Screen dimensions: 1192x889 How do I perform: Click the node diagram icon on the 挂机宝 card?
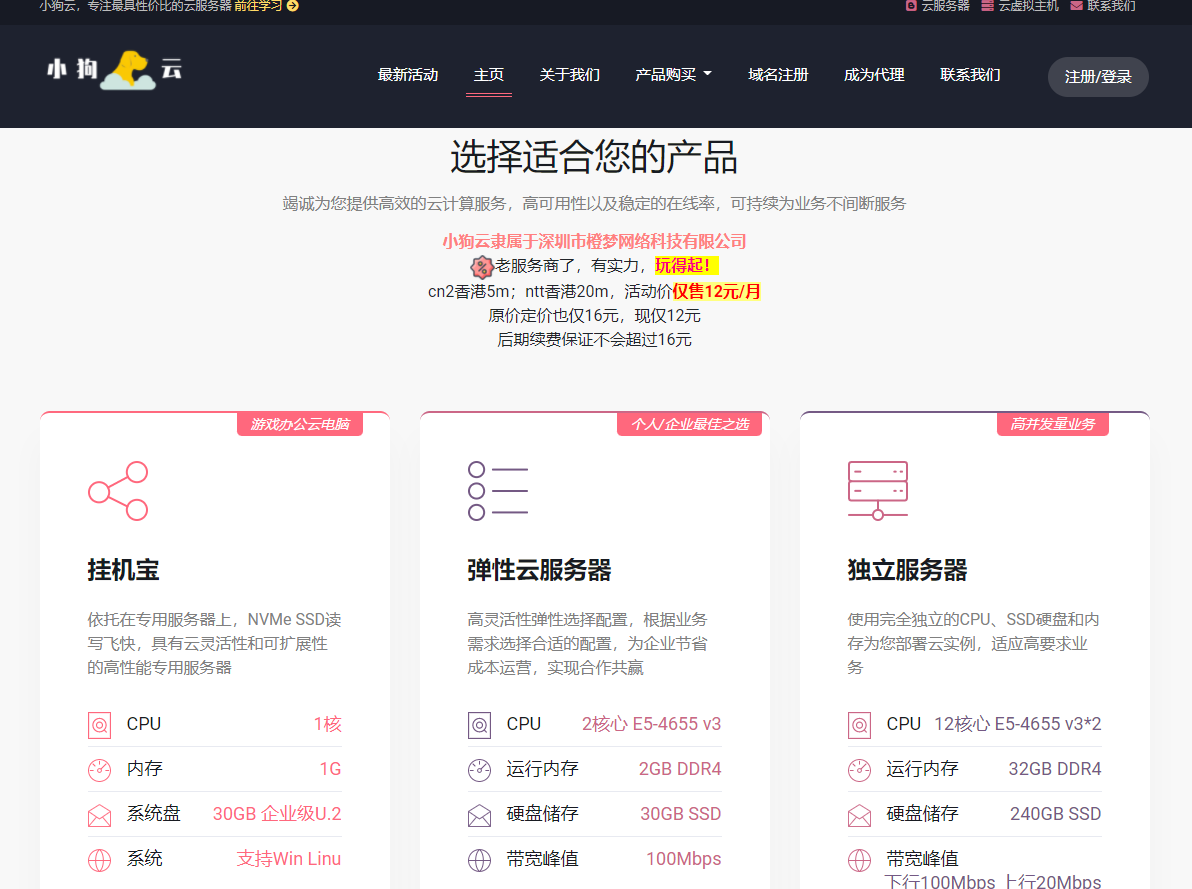pyautogui.click(x=118, y=489)
